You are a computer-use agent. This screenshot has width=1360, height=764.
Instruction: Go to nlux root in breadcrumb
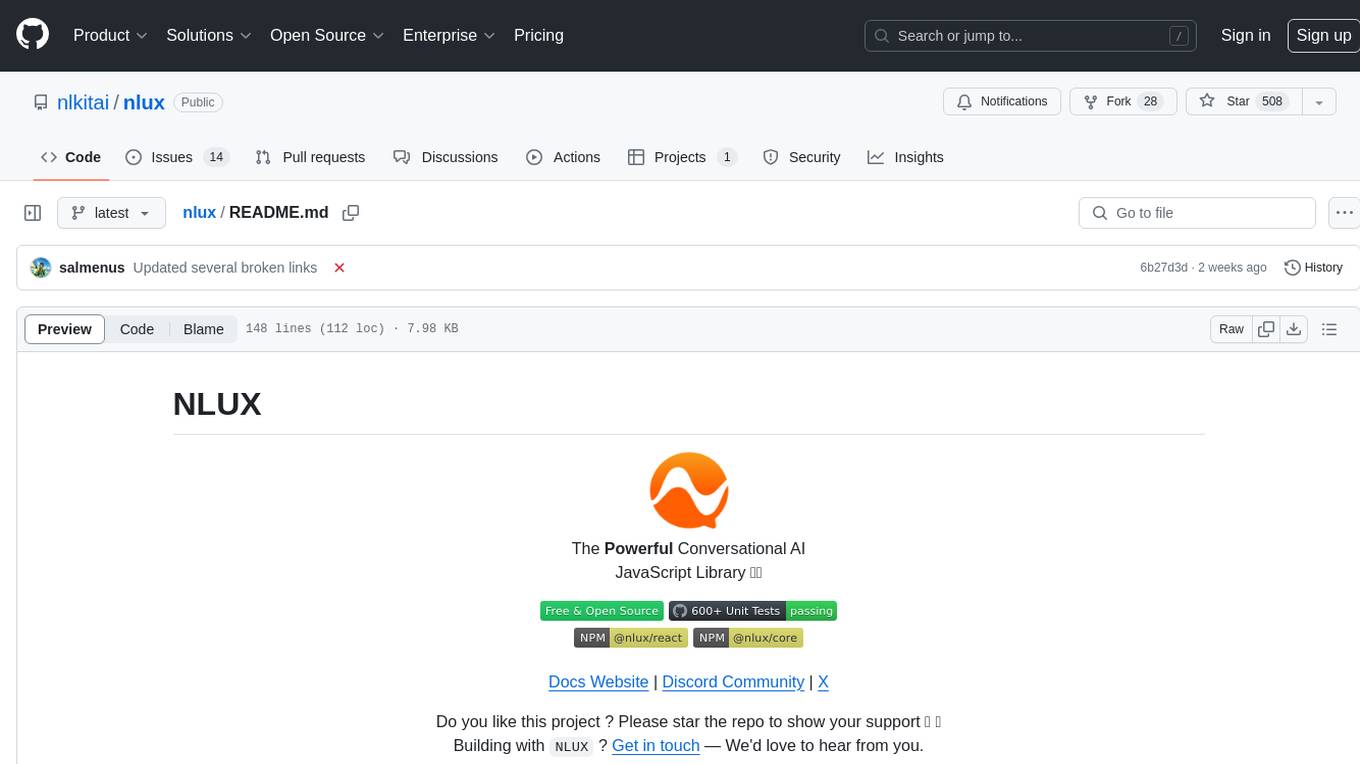click(199, 212)
